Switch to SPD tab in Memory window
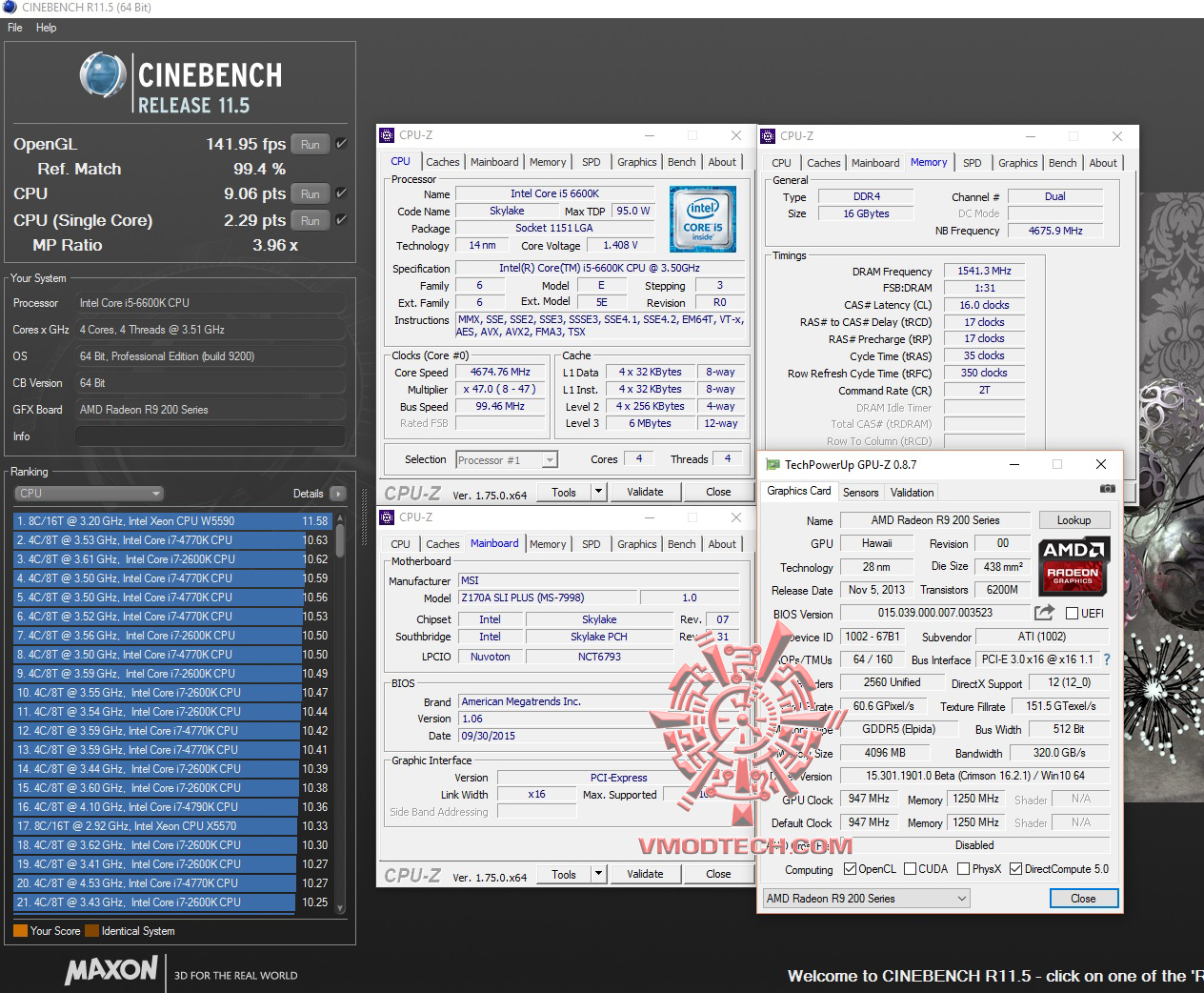1204x993 pixels. (972, 163)
